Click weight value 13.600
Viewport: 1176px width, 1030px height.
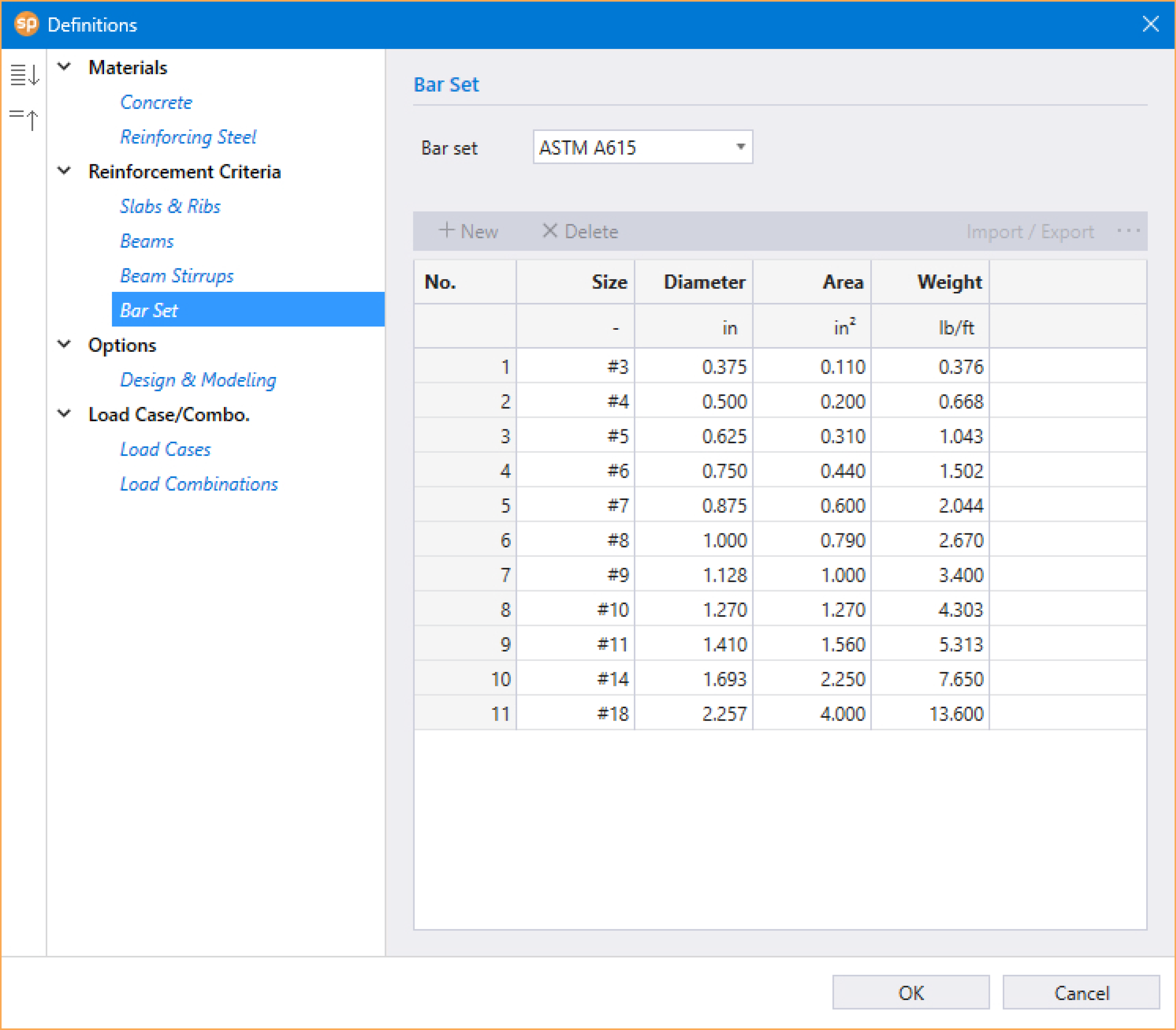tap(931, 713)
